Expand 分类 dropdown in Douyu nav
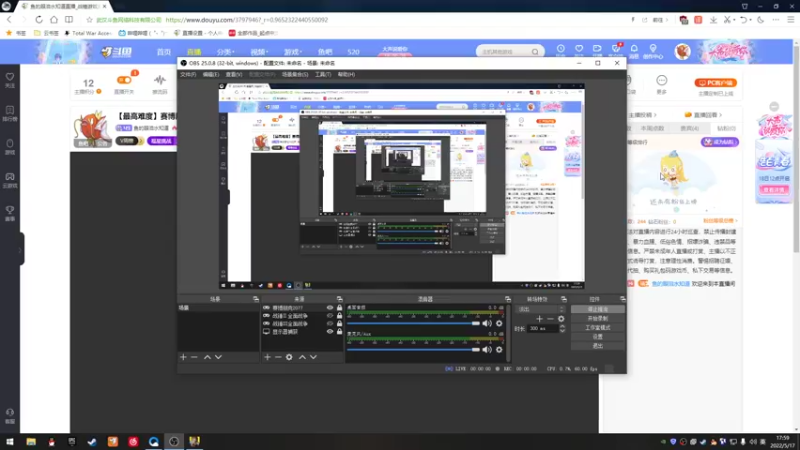 tap(225, 52)
